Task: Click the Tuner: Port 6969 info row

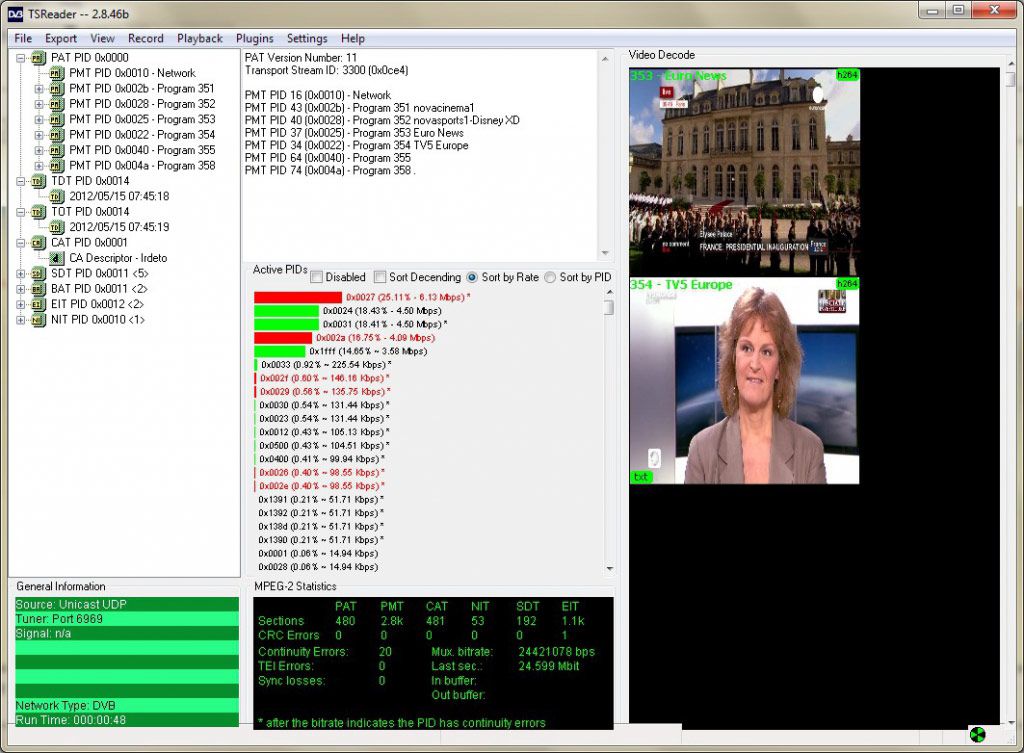Action: pos(127,619)
